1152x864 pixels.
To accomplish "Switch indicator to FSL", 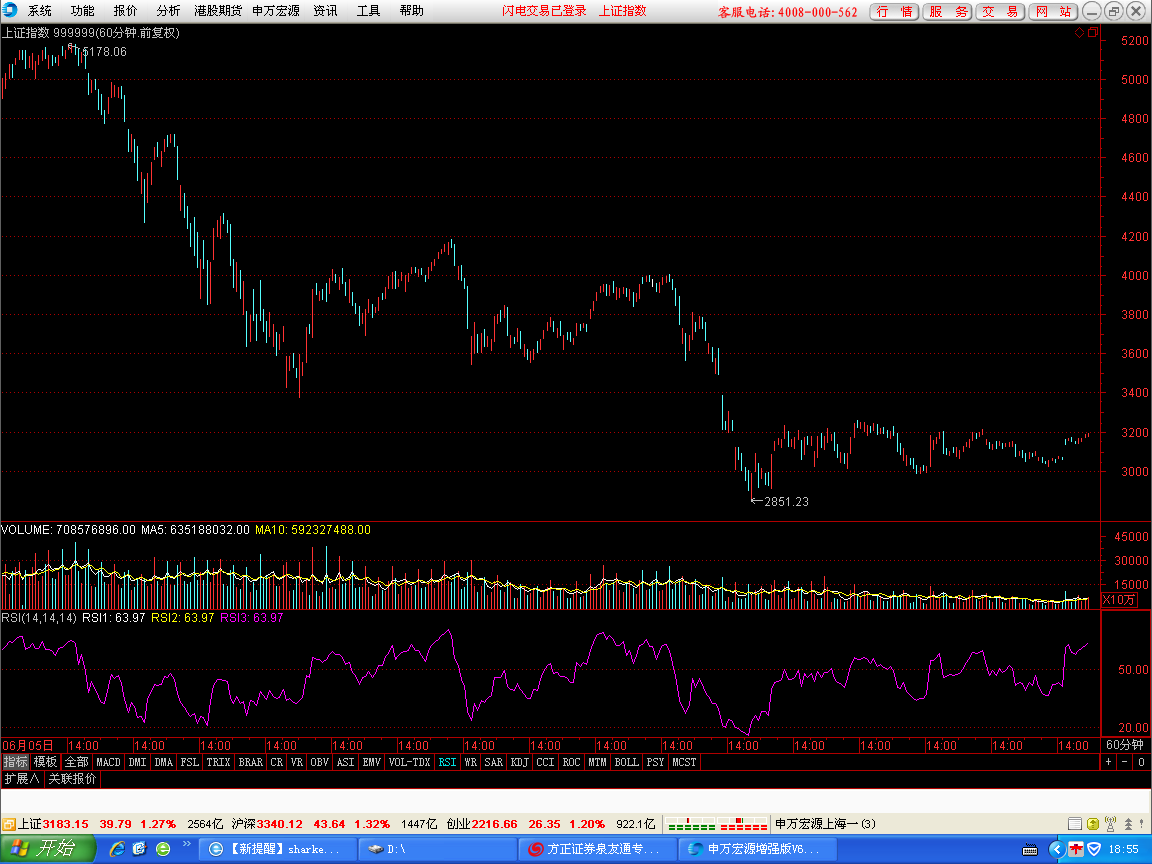I will 190,762.
